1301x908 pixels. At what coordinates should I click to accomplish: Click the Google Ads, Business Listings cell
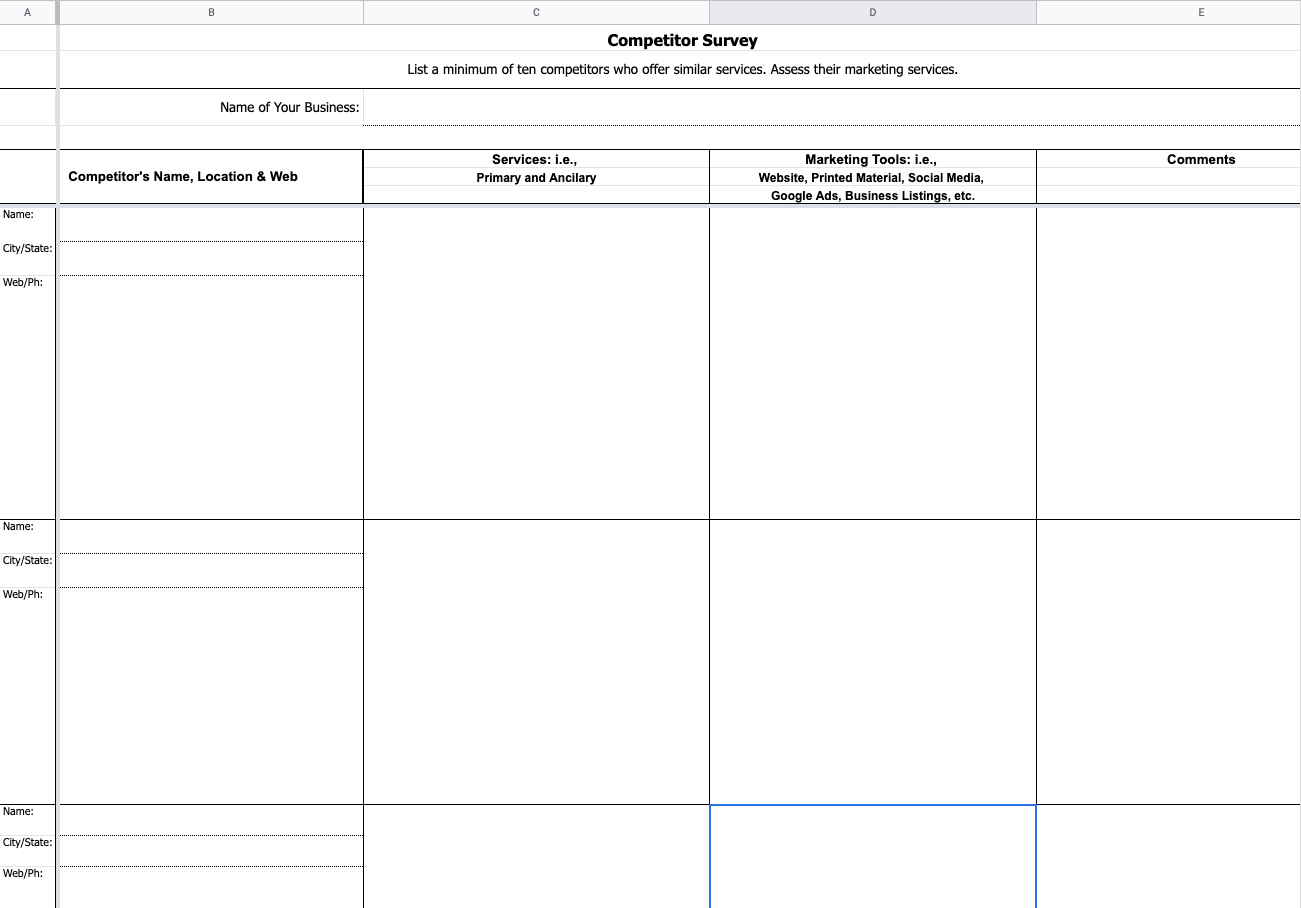click(873, 195)
